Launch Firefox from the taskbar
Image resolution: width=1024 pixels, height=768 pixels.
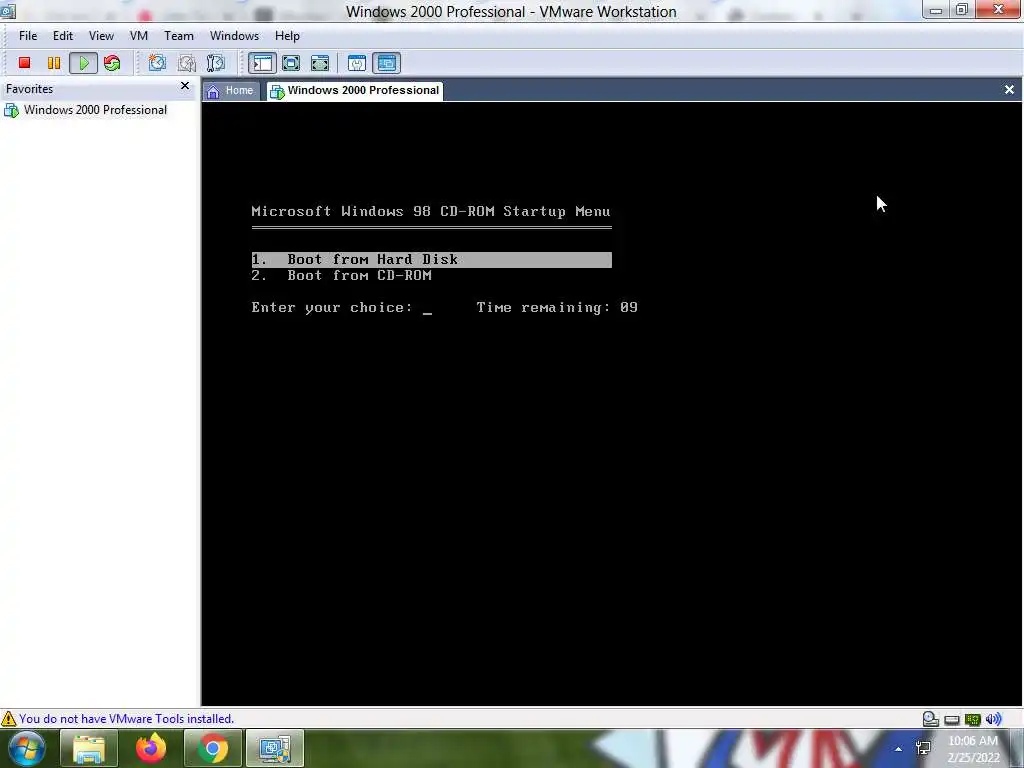coord(151,748)
